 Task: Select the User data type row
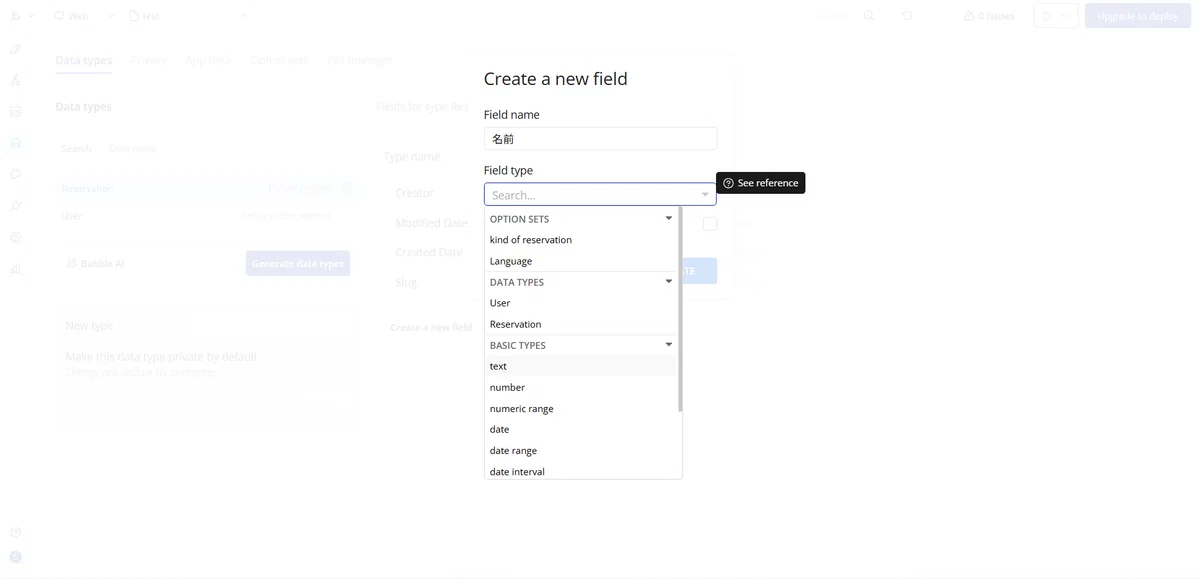tap(206, 216)
